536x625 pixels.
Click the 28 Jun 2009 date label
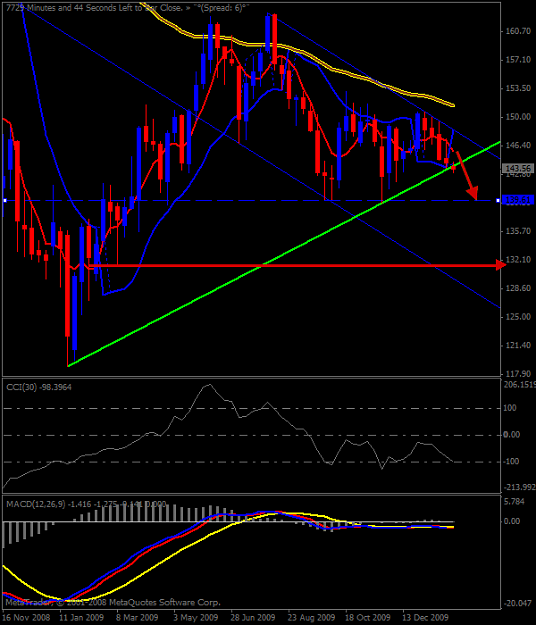tap(253, 618)
